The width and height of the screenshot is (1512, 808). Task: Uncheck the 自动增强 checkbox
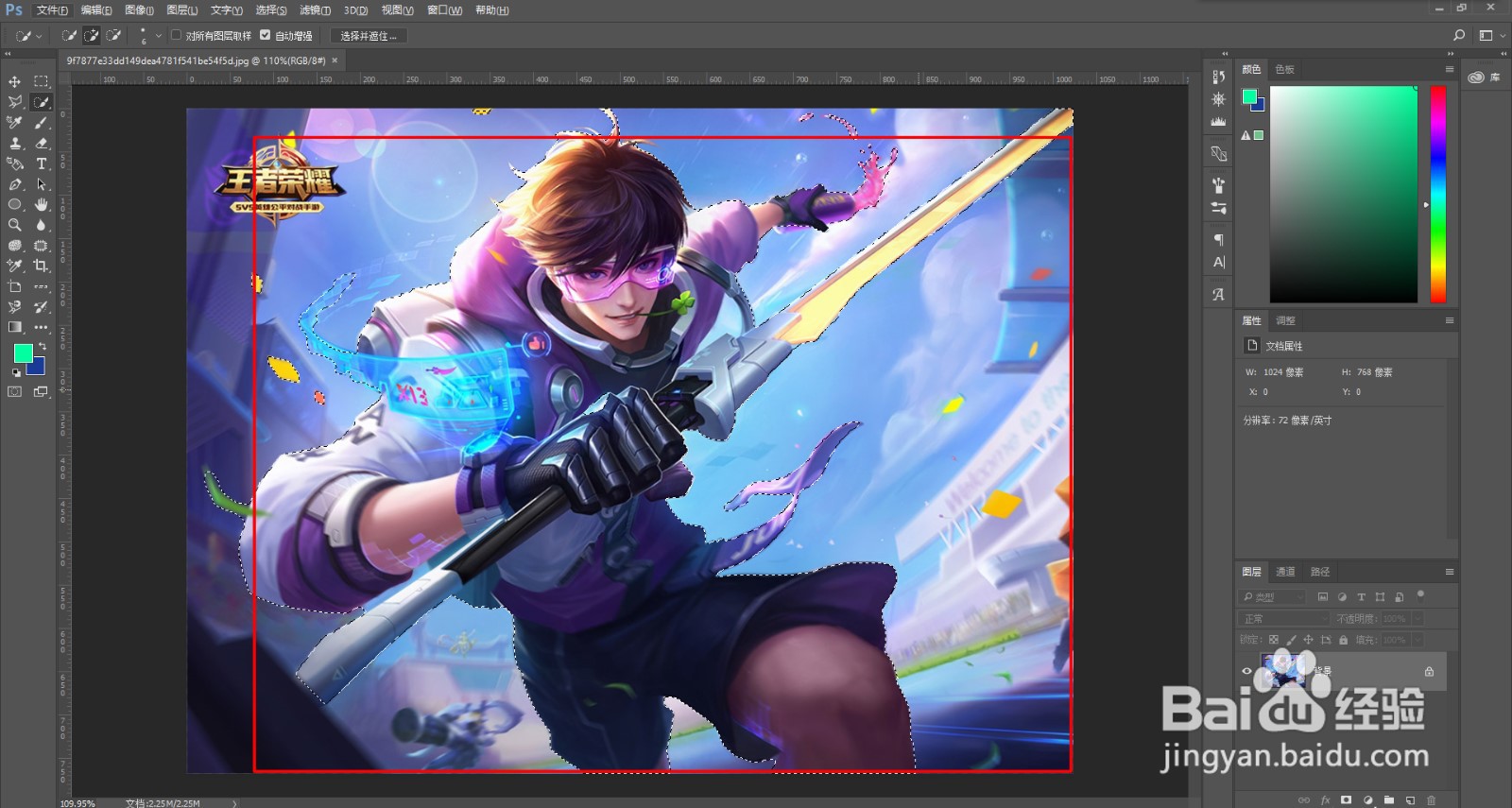(x=265, y=35)
